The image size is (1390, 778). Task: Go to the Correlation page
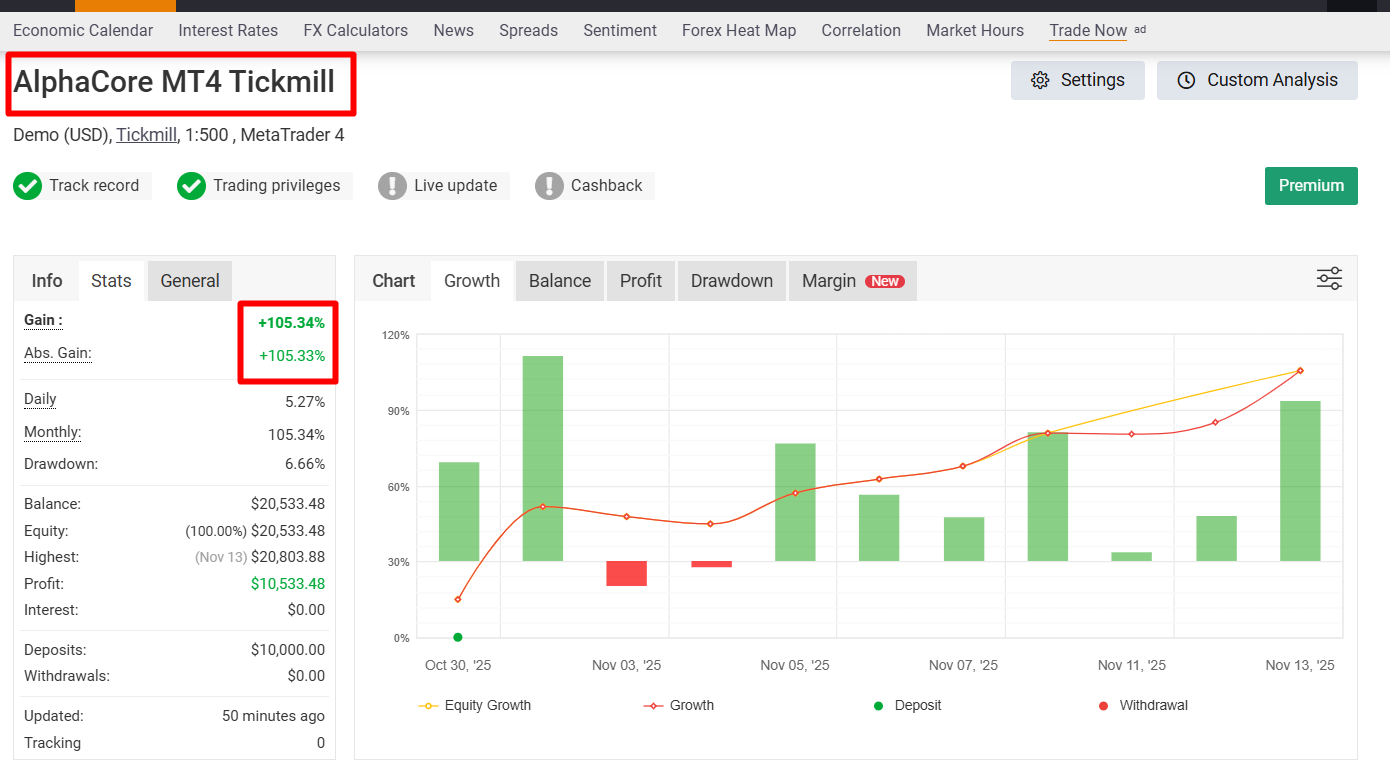coord(861,31)
